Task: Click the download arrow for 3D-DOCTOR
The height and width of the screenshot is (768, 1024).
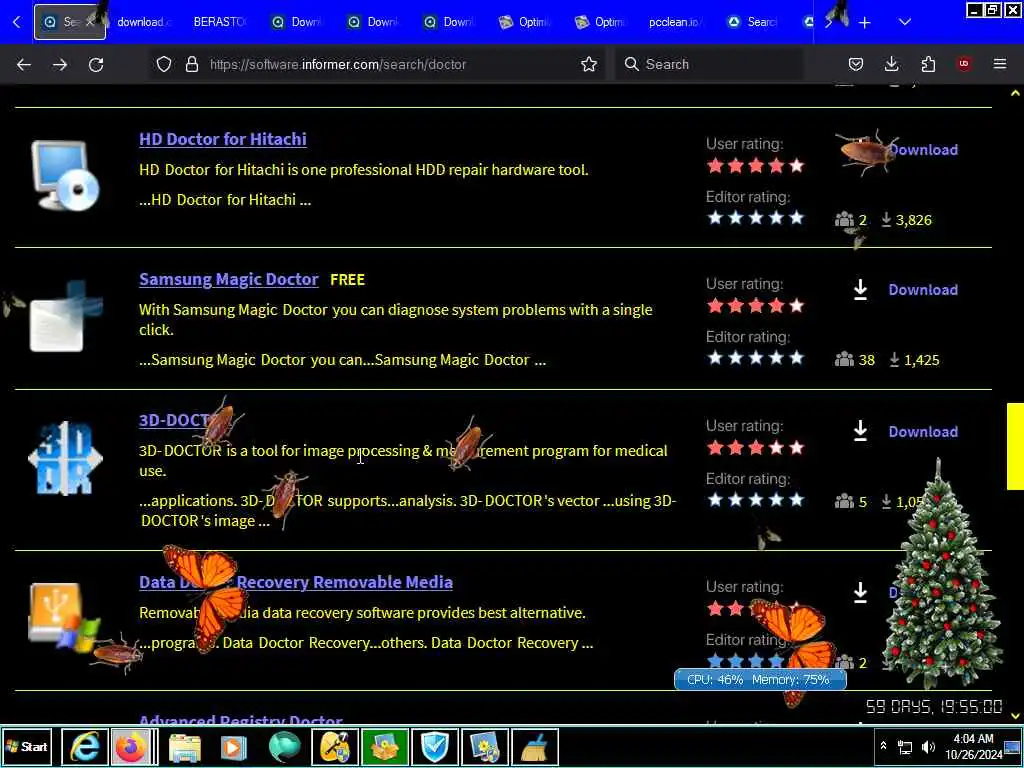Action: [861, 431]
